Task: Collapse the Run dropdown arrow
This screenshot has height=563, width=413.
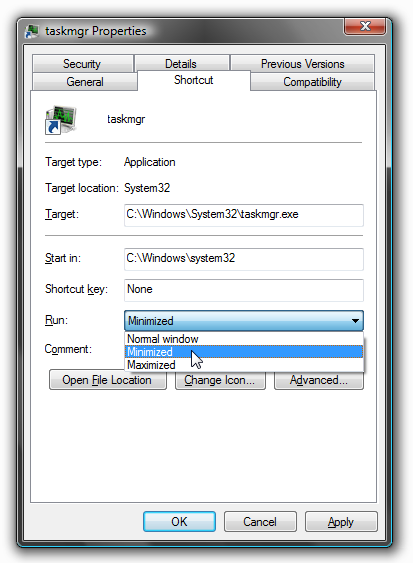Action: coord(355,321)
